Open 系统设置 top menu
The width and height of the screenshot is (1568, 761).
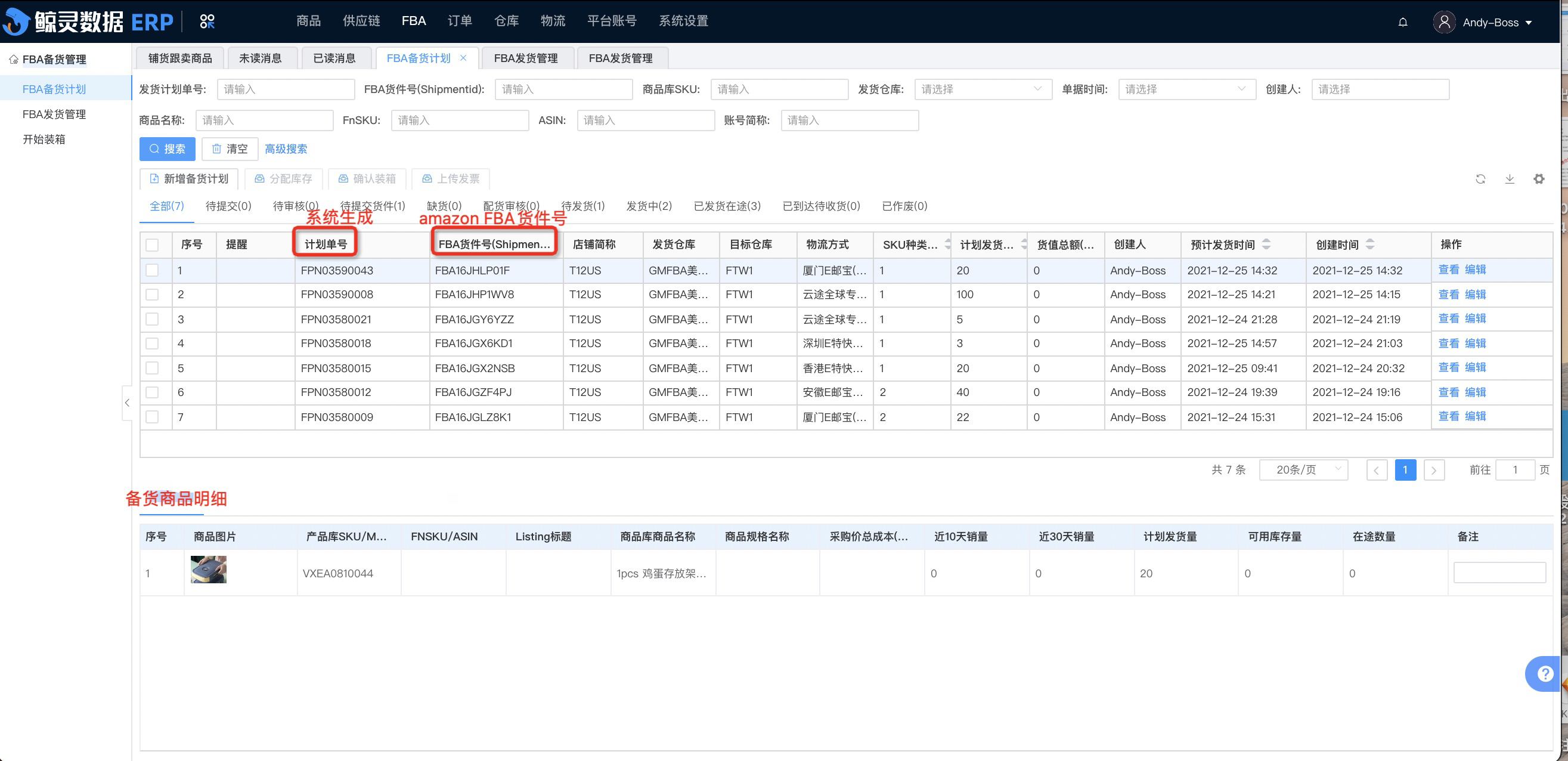(684, 21)
